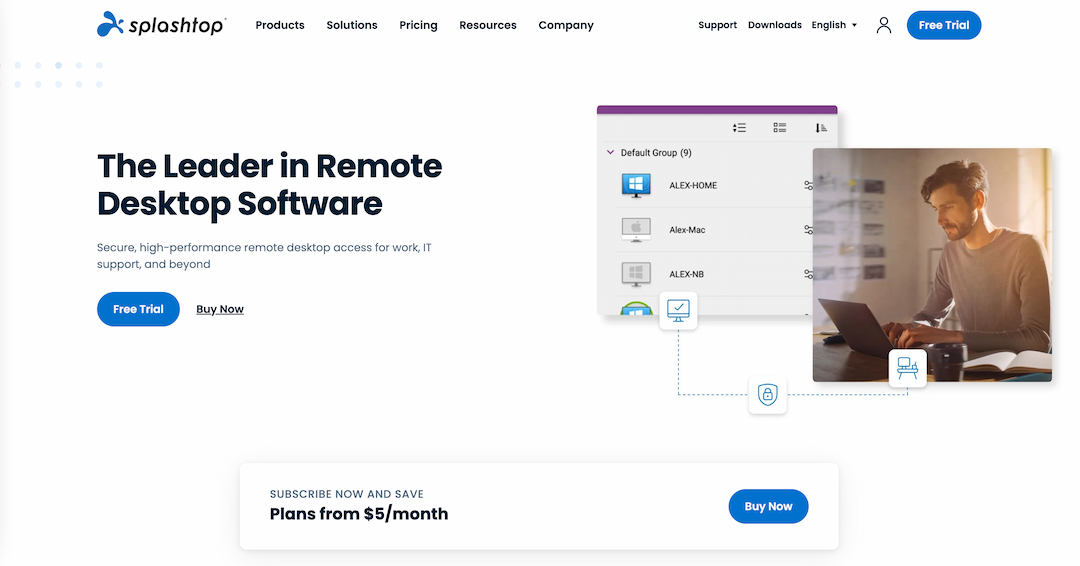This screenshot has width=1080, height=566.
Task: Click the "Plans from $5/month" text
Action: (x=359, y=514)
